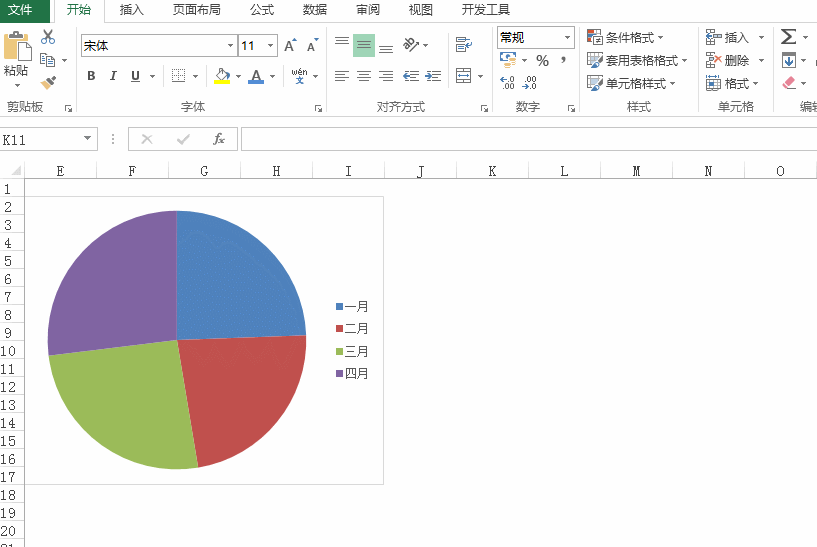Switch to the 视图 View tab
This screenshot has width=817, height=547.
tap(420, 10)
